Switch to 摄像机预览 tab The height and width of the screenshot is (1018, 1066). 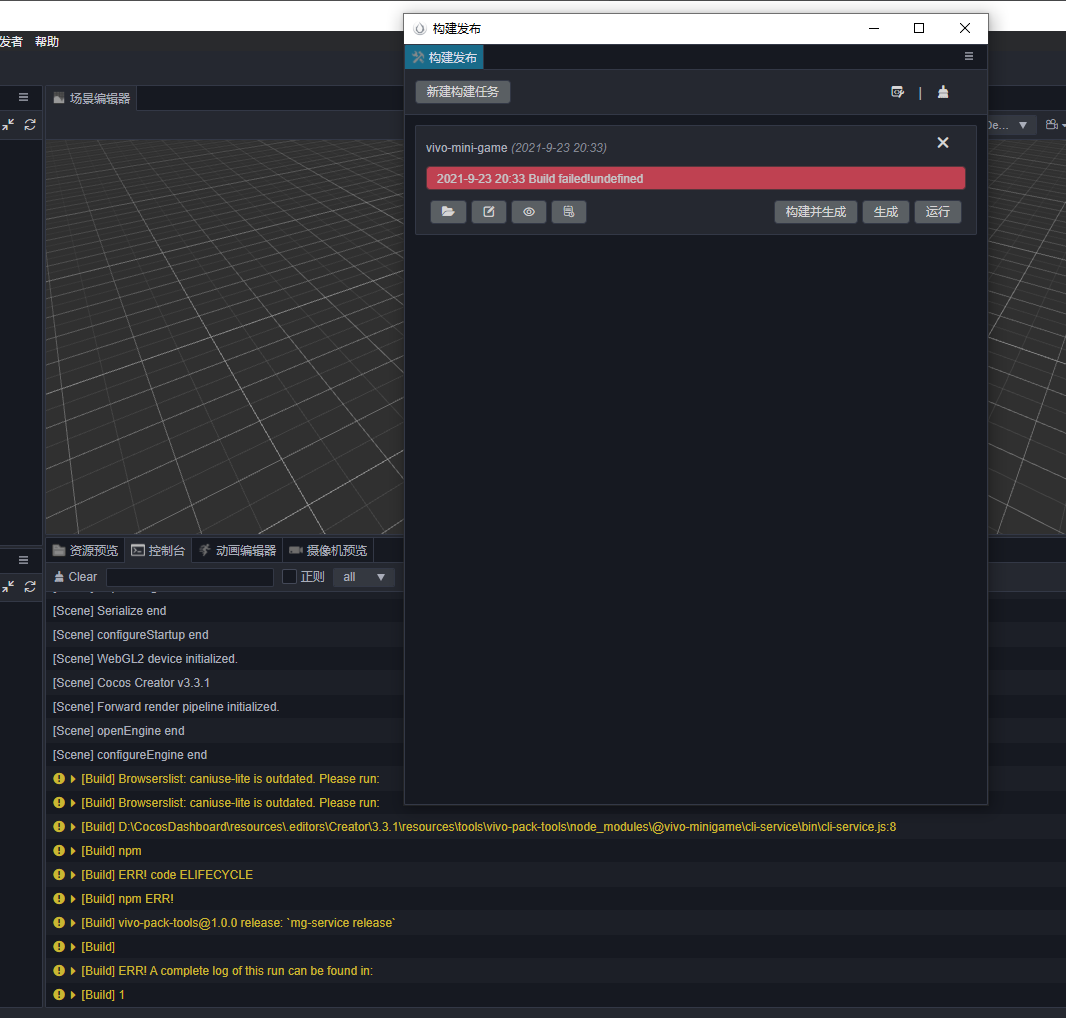pos(328,550)
